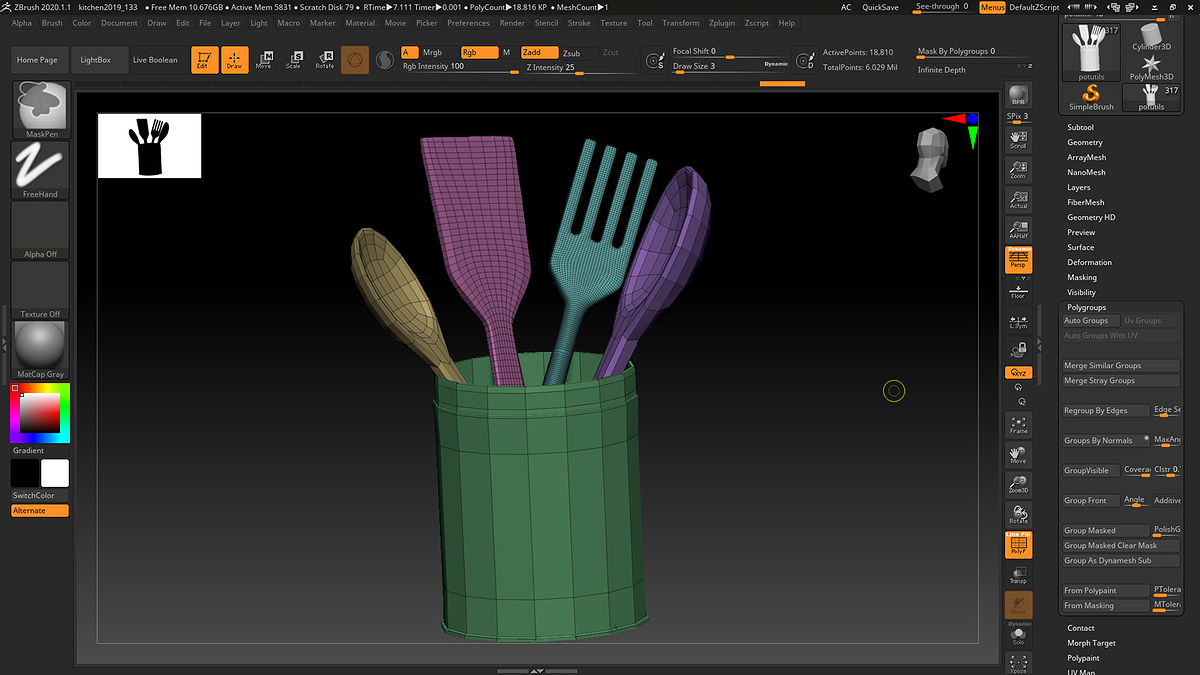This screenshot has width=1200, height=675.
Task: Click the Auto Groups button
Action: [x=1090, y=320]
